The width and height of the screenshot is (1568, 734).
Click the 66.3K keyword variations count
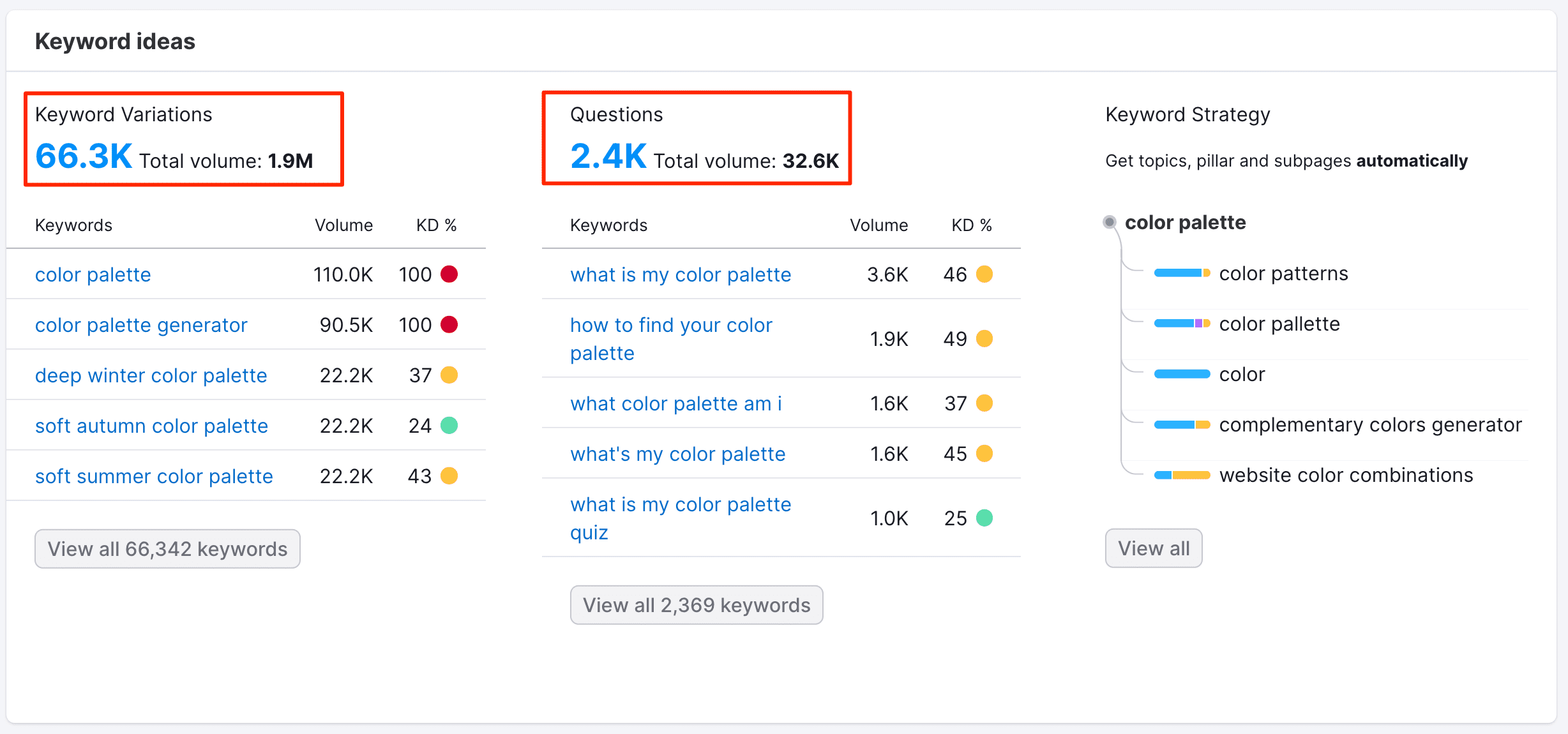[84, 156]
